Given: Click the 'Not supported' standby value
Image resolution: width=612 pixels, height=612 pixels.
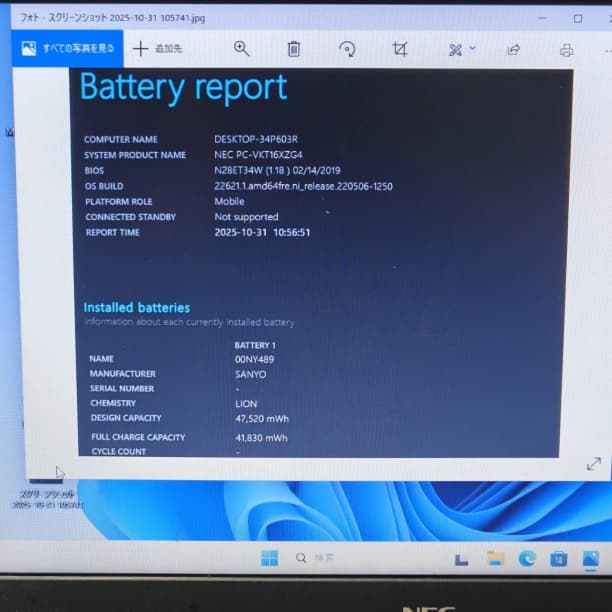Looking at the screenshot, I should pos(246,217).
